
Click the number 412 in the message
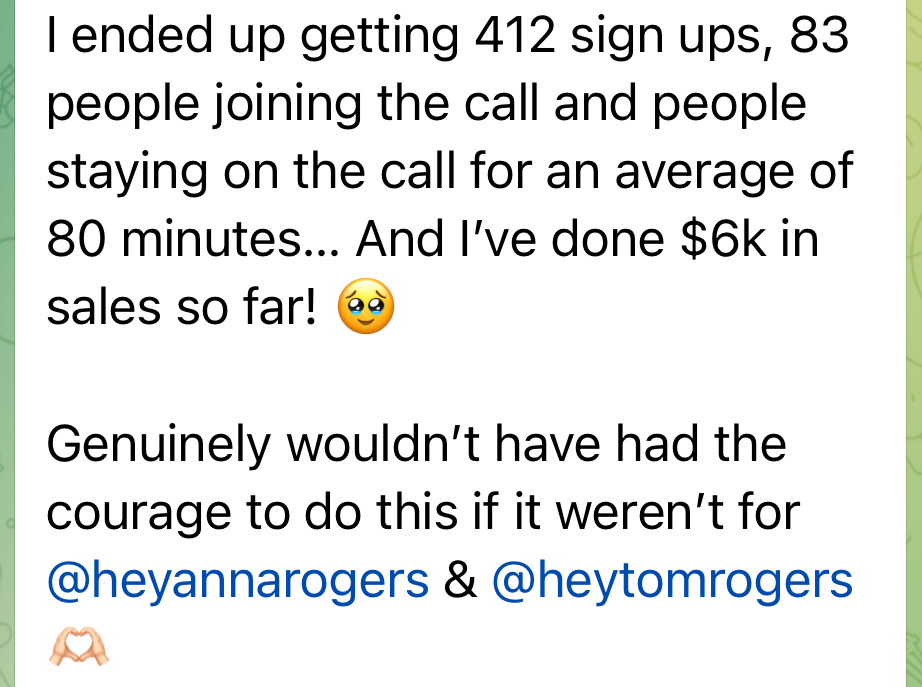pyautogui.click(x=511, y=37)
